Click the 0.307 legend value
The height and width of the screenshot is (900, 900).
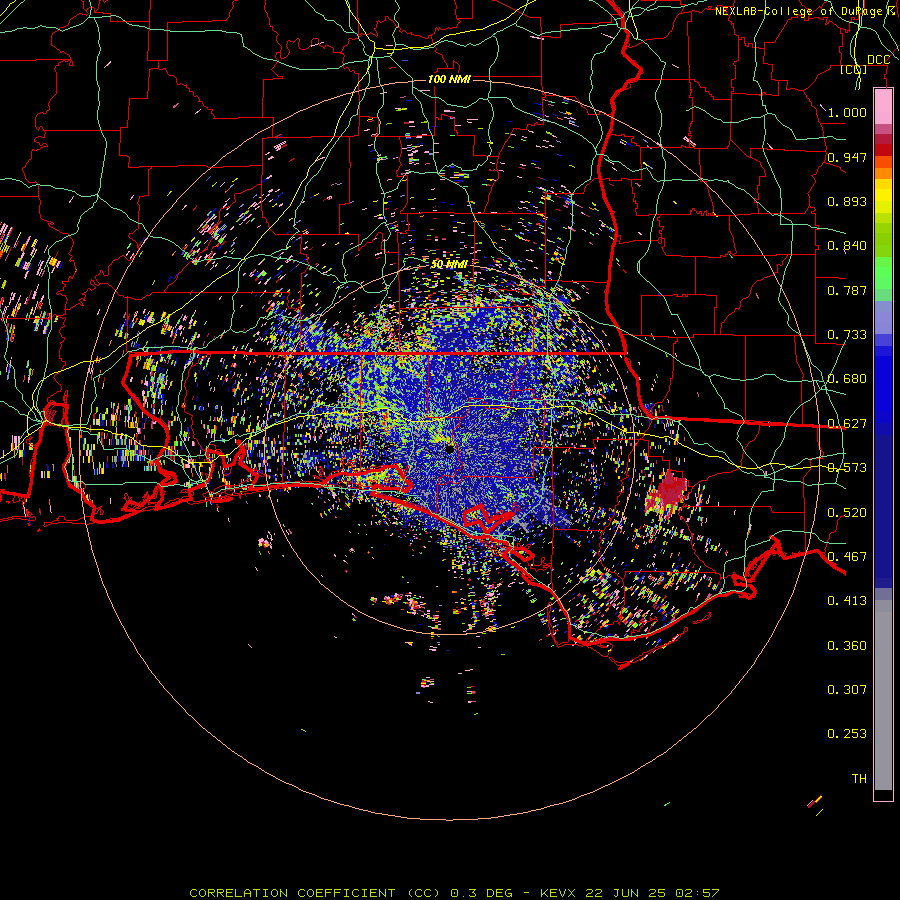pos(847,689)
